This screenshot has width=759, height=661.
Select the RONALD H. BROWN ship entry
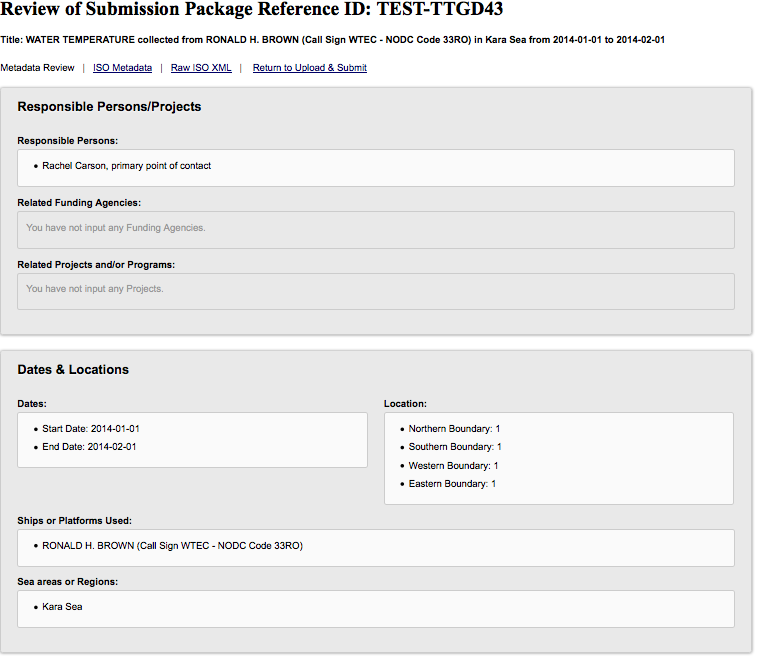[x=172, y=546]
